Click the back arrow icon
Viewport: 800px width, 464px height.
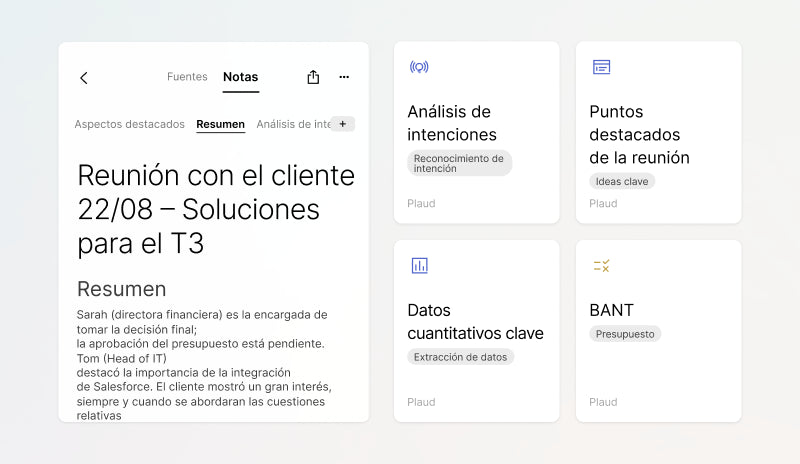coord(84,78)
